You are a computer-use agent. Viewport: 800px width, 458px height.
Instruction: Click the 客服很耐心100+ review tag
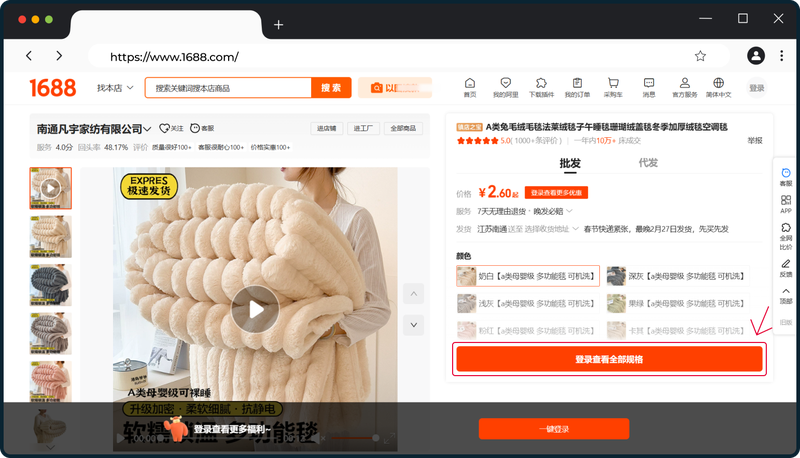tap(221, 147)
